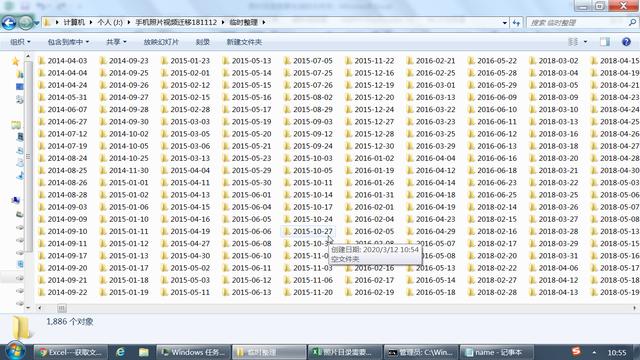Select the 2015-11-22 folder
The height and width of the screenshot is (360, 640).
tap(369, 61)
